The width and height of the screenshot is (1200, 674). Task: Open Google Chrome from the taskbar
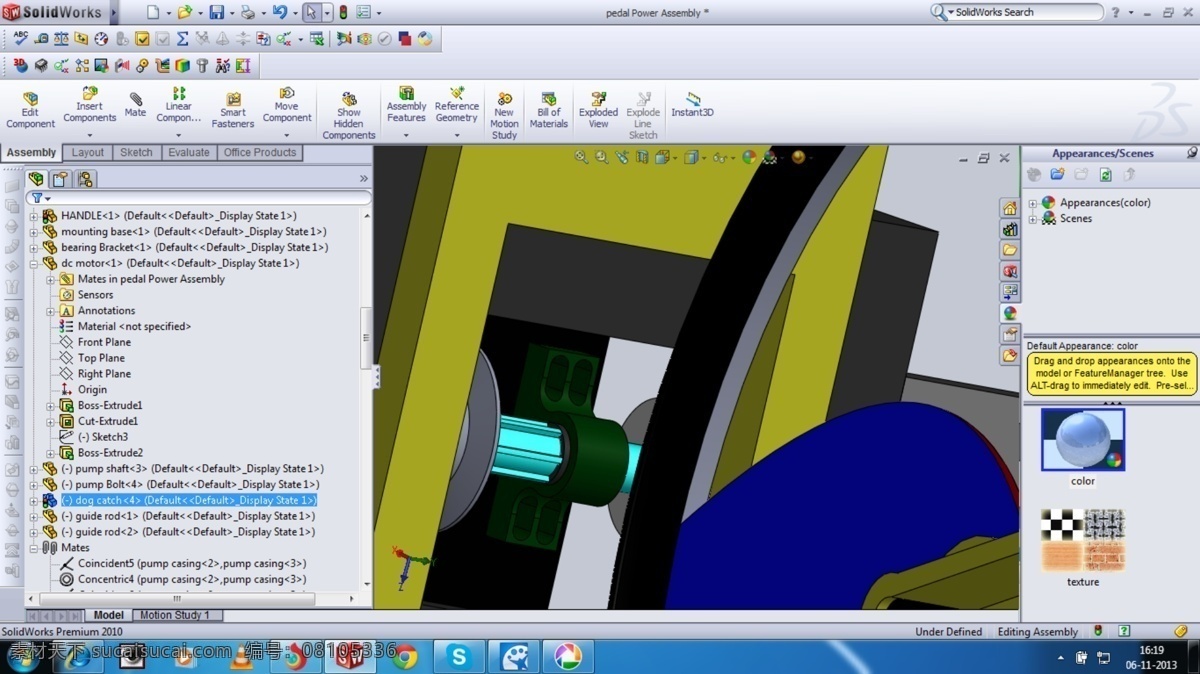point(405,656)
